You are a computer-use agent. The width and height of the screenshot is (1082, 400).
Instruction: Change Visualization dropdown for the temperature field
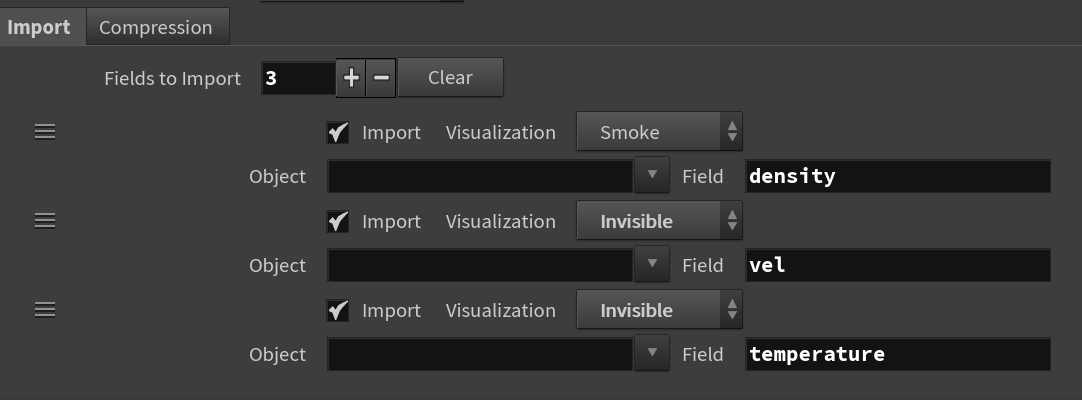click(x=659, y=310)
